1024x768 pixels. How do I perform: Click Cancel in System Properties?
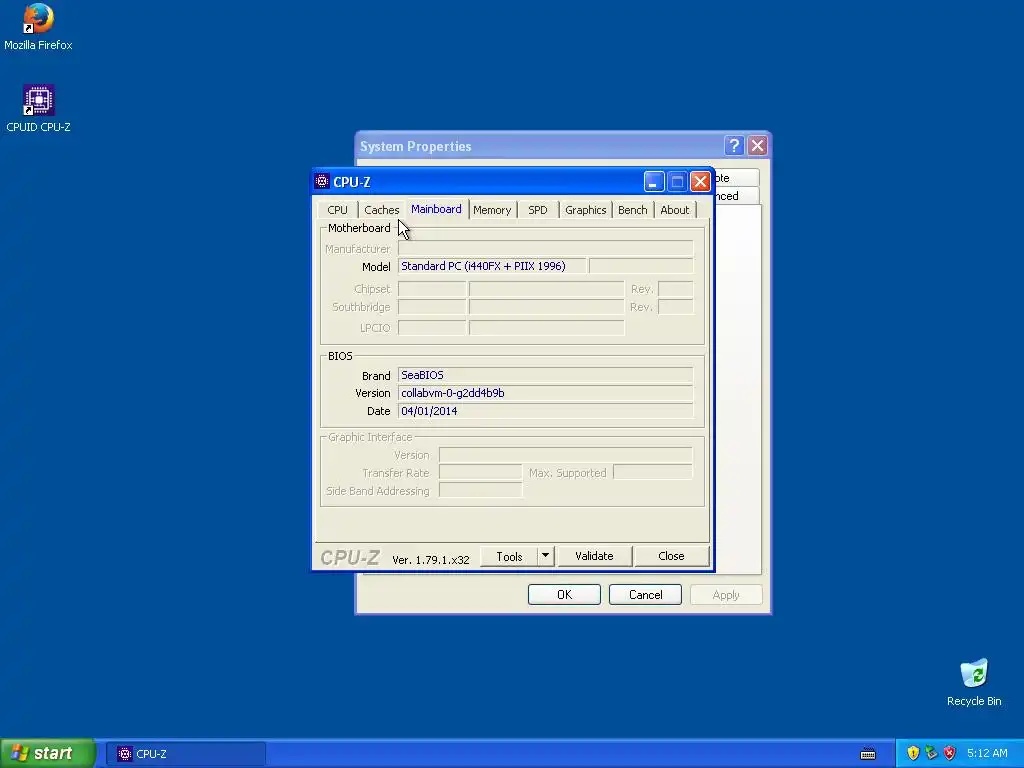pyautogui.click(x=645, y=595)
